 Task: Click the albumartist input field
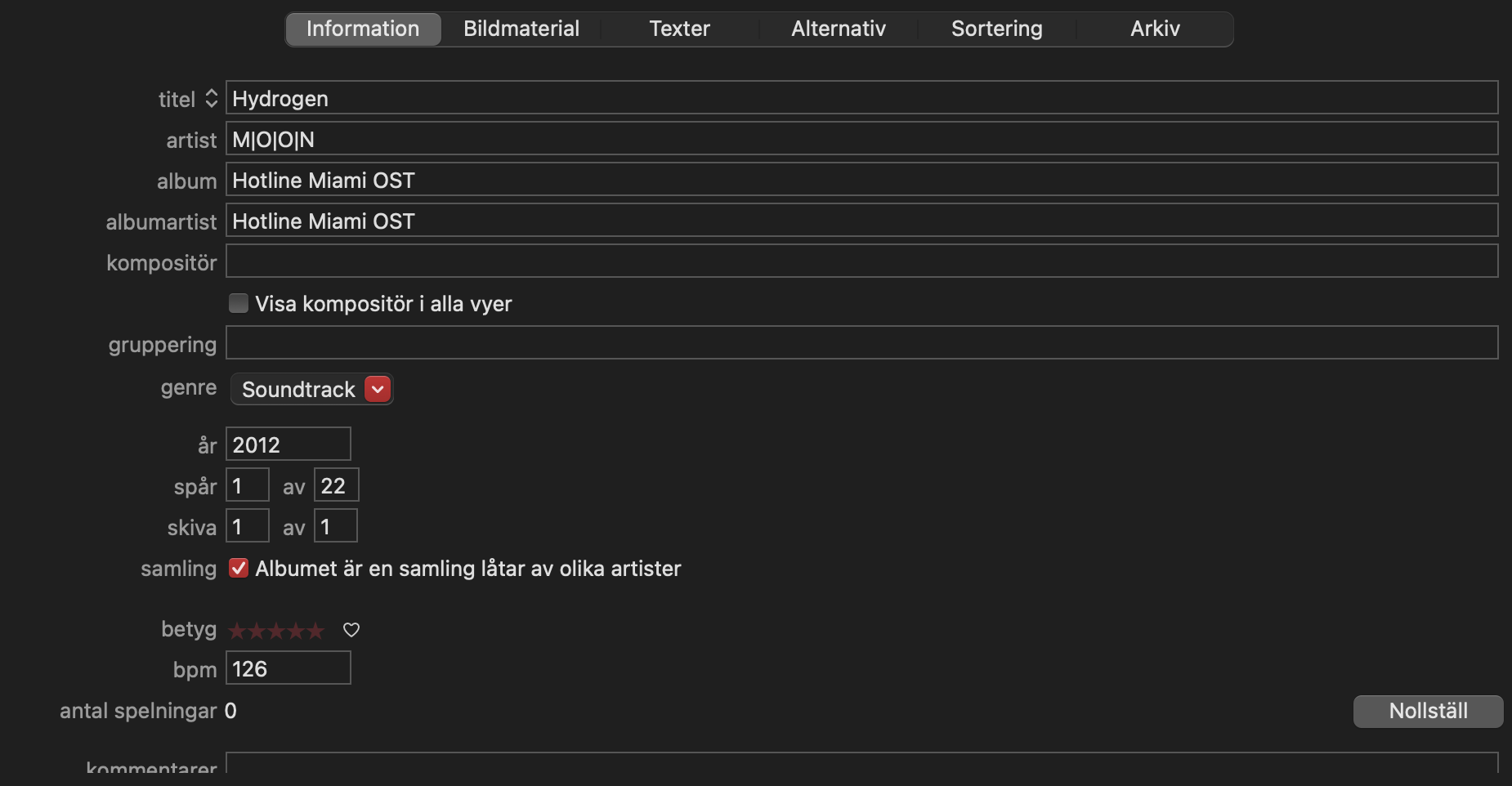click(x=861, y=220)
